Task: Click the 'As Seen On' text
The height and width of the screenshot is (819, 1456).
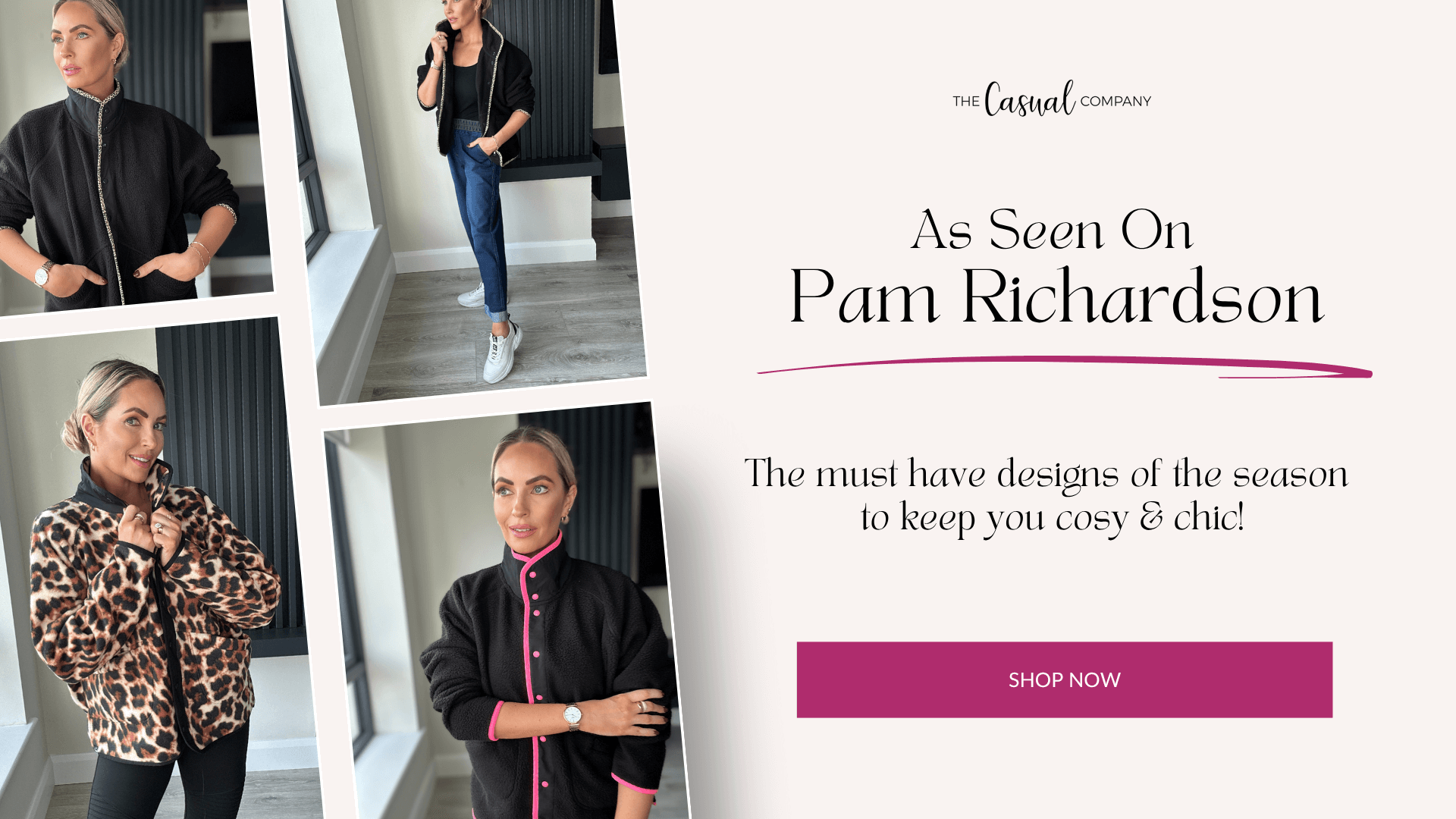Action: tap(1053, 230)
